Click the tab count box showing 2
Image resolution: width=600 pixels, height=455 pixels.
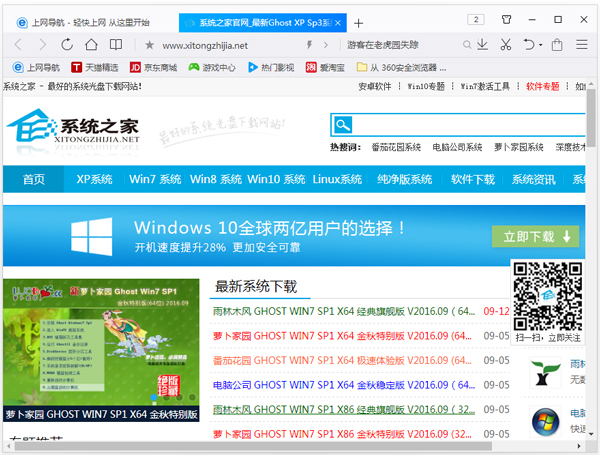(x=476, y=20)
